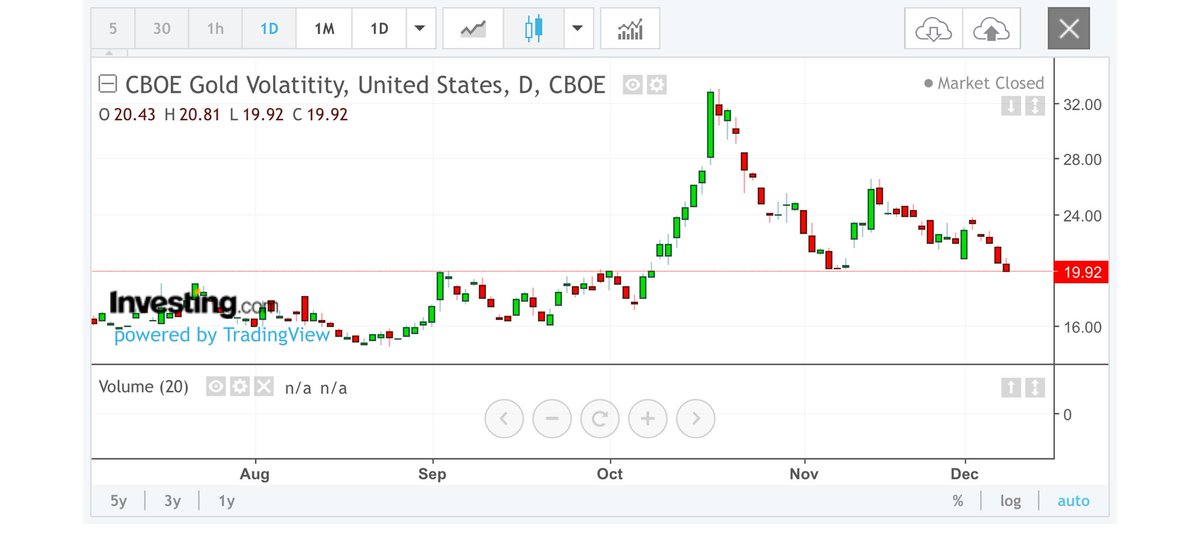Toggle visibility of the Volume indicator
The width and height of the screenshot is (1200, 554).
tap(216, 387)
